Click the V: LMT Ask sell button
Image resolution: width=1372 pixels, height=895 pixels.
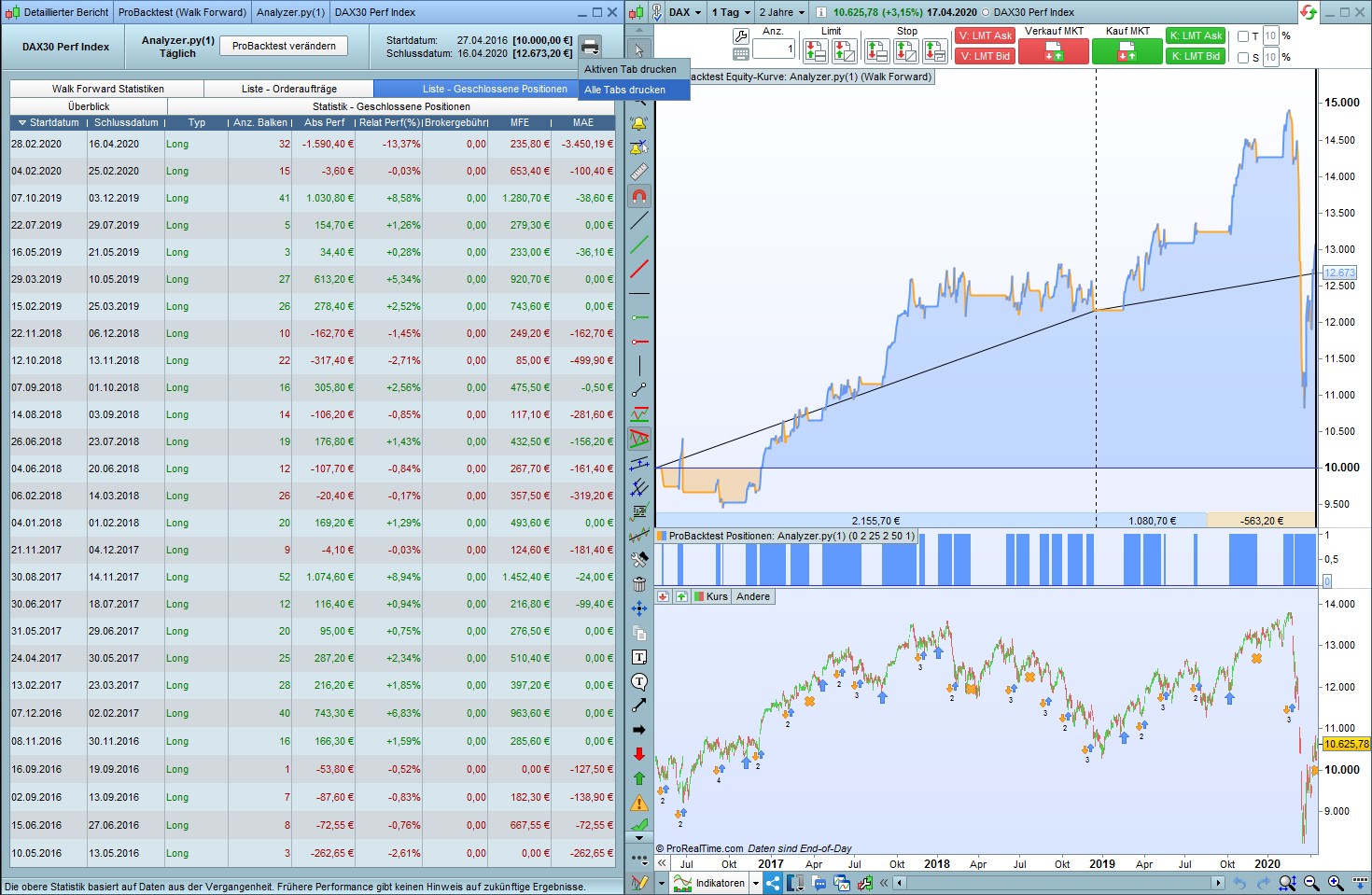(x=986, y=35)
